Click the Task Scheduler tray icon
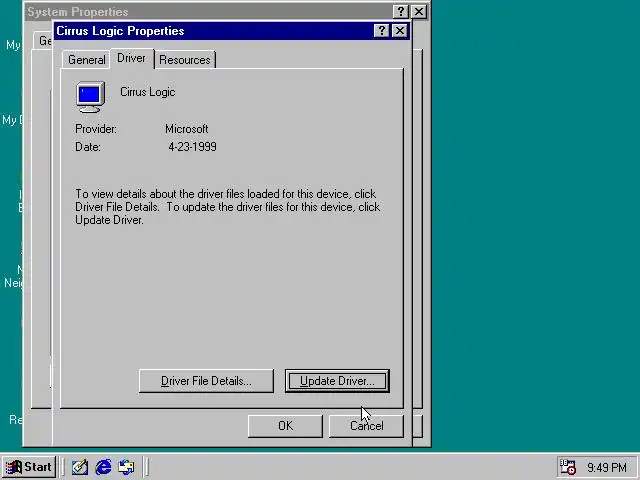 (568, 467)
